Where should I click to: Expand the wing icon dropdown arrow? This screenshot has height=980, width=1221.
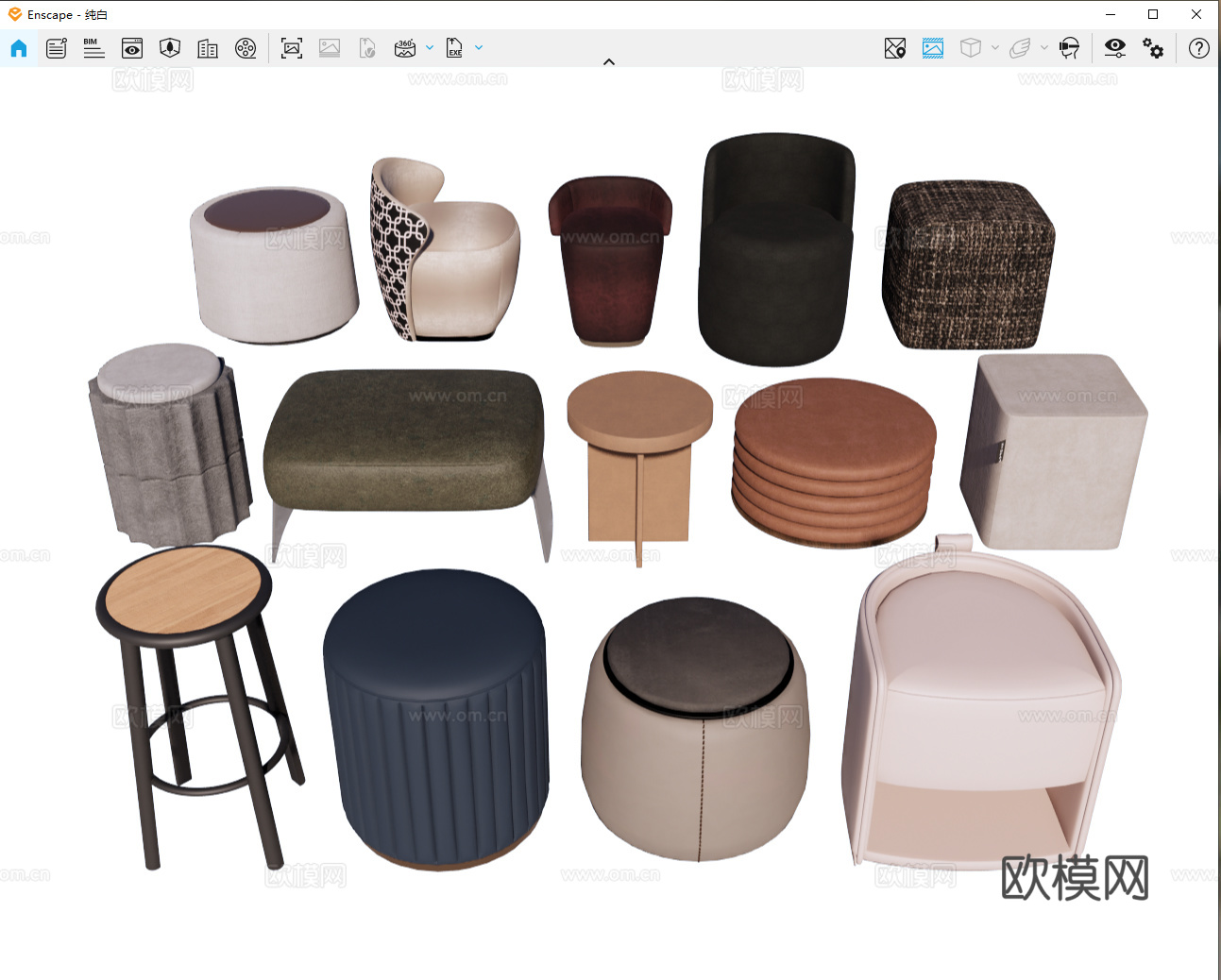[1044, 48]
